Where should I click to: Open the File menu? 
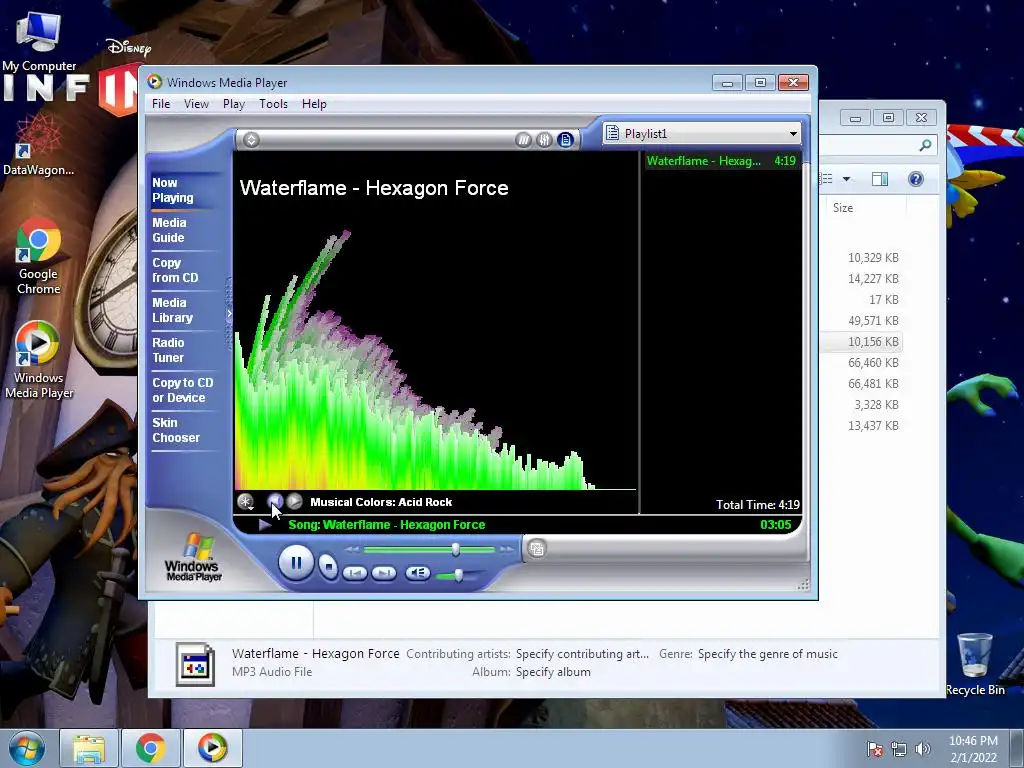pyautogui.click(x=161, y=104)
